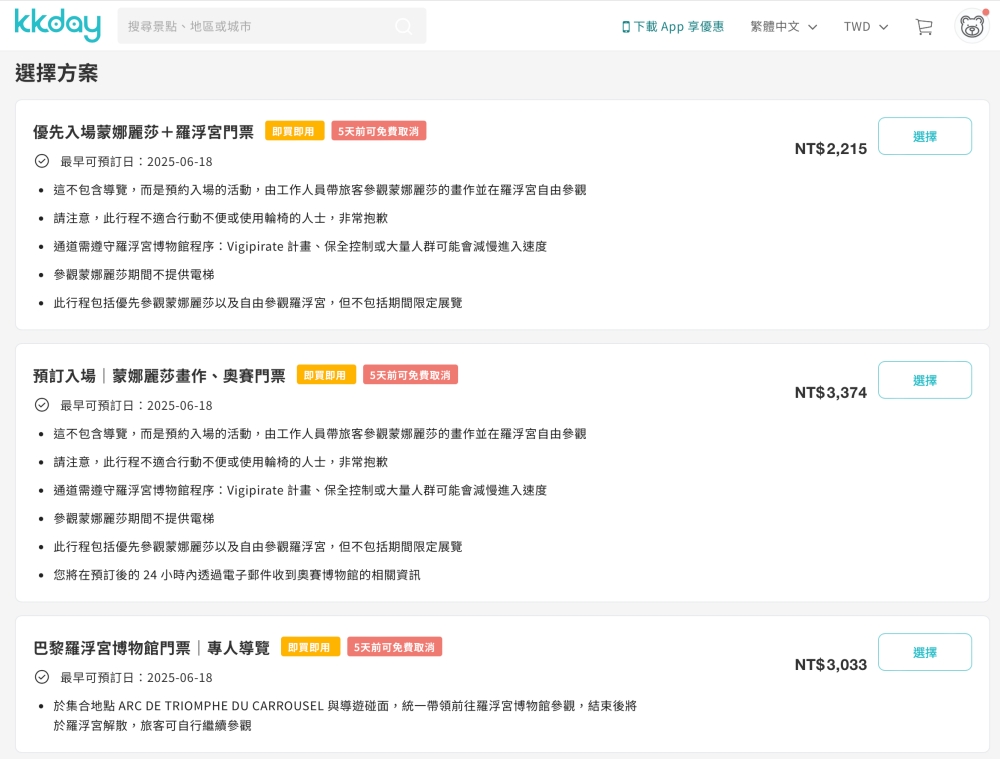Screen dimensions: 1000x759
Task: Click 5天前可免費取消 badge on second plan
Action: 410,375
